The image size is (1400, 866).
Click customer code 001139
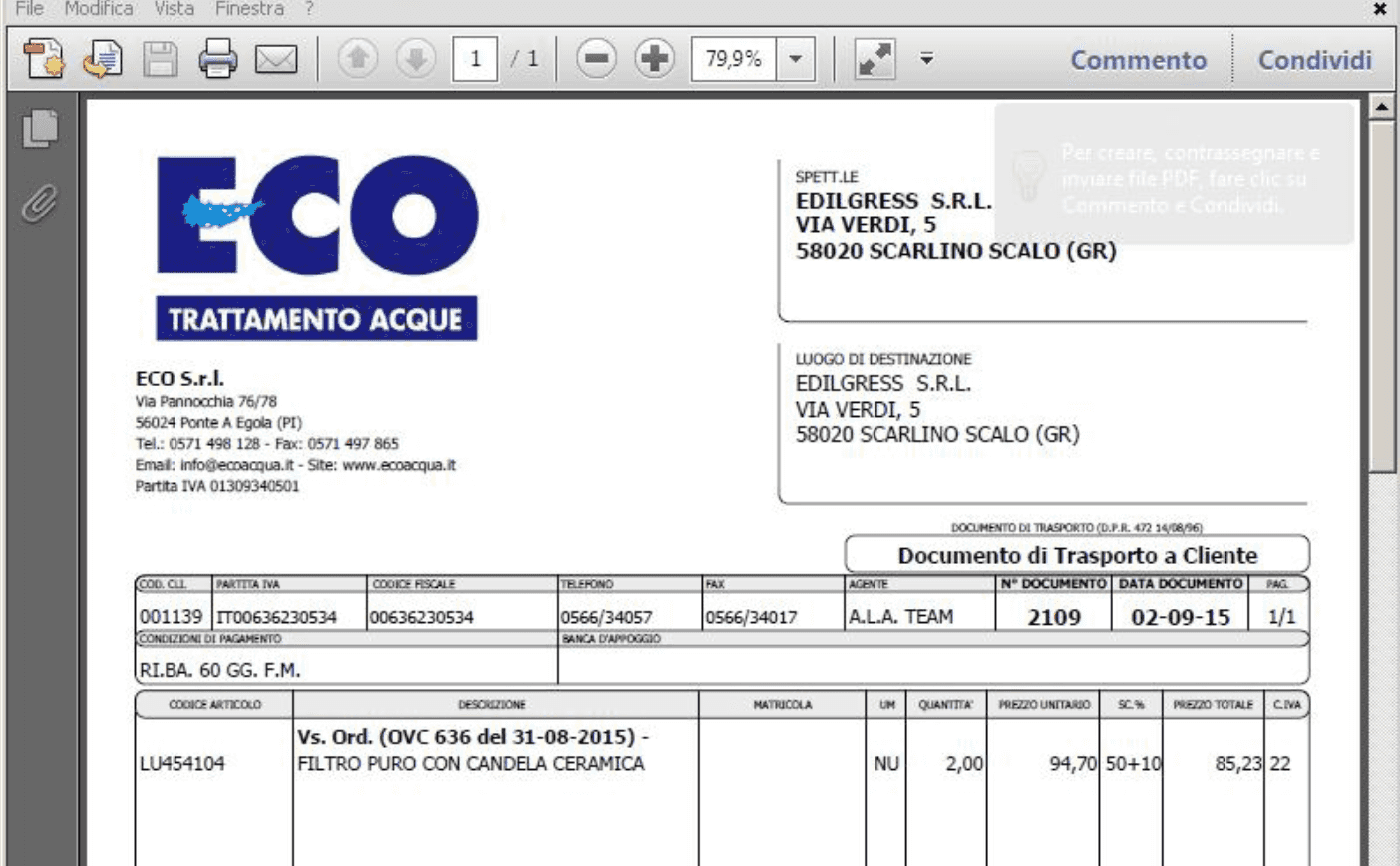point(172,617)
